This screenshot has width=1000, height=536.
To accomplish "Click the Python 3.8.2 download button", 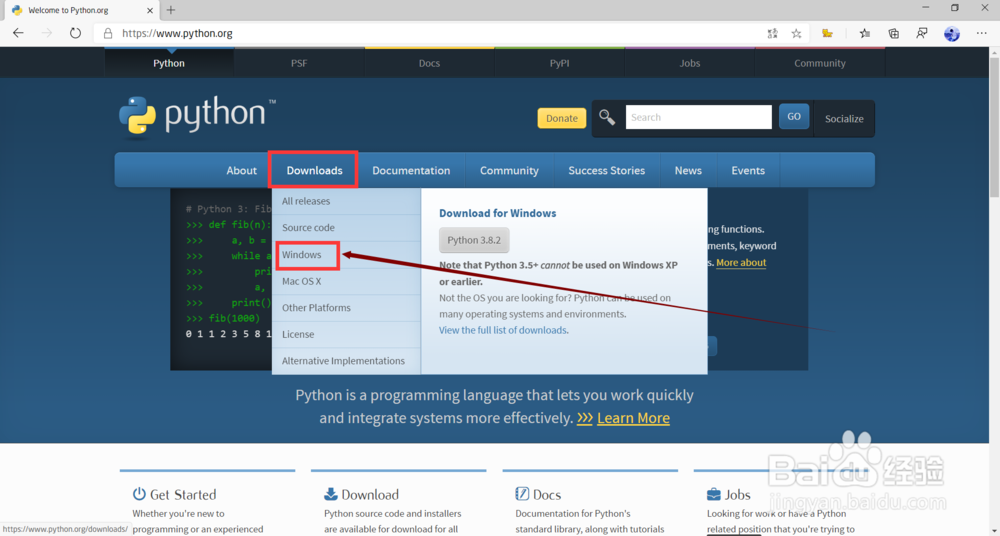I will click(474, 240).
